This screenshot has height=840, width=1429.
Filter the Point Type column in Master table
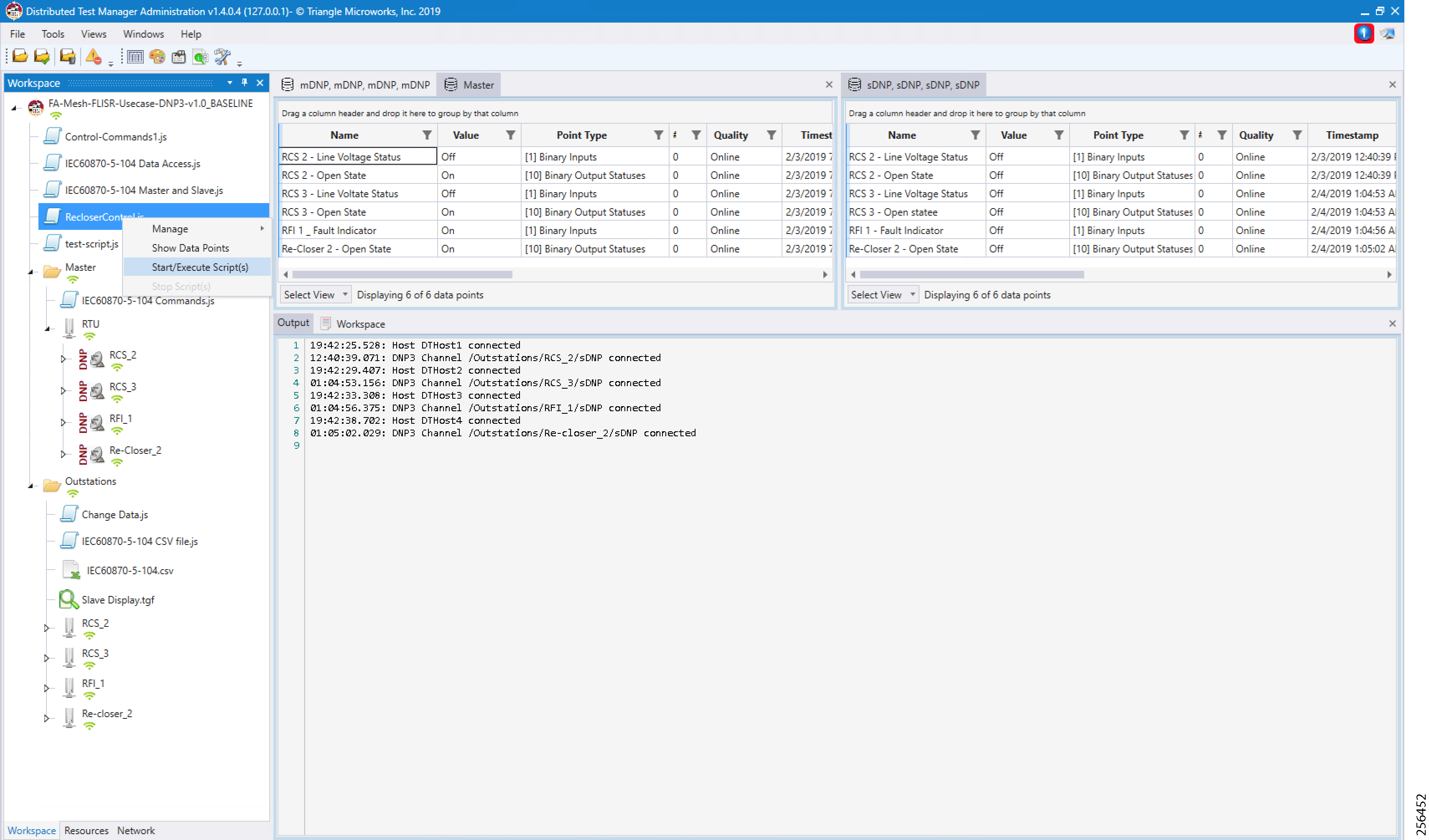658,135
